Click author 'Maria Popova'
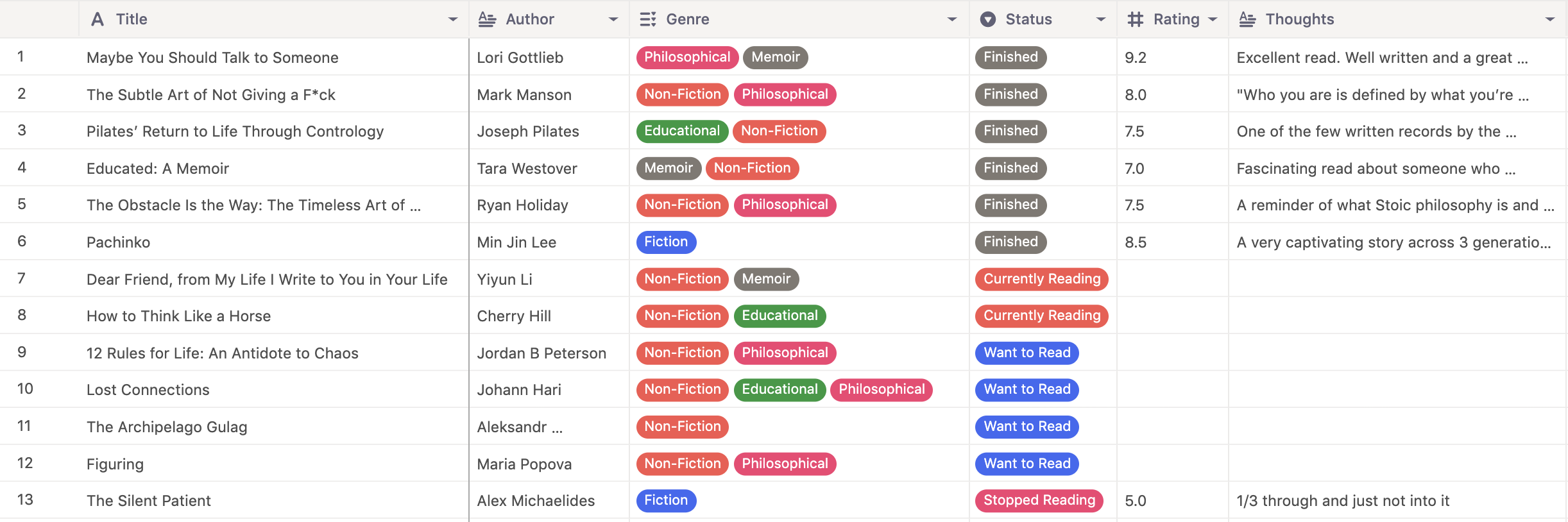The width and height of the screenshot is (1568, 522). coord(524,464)
